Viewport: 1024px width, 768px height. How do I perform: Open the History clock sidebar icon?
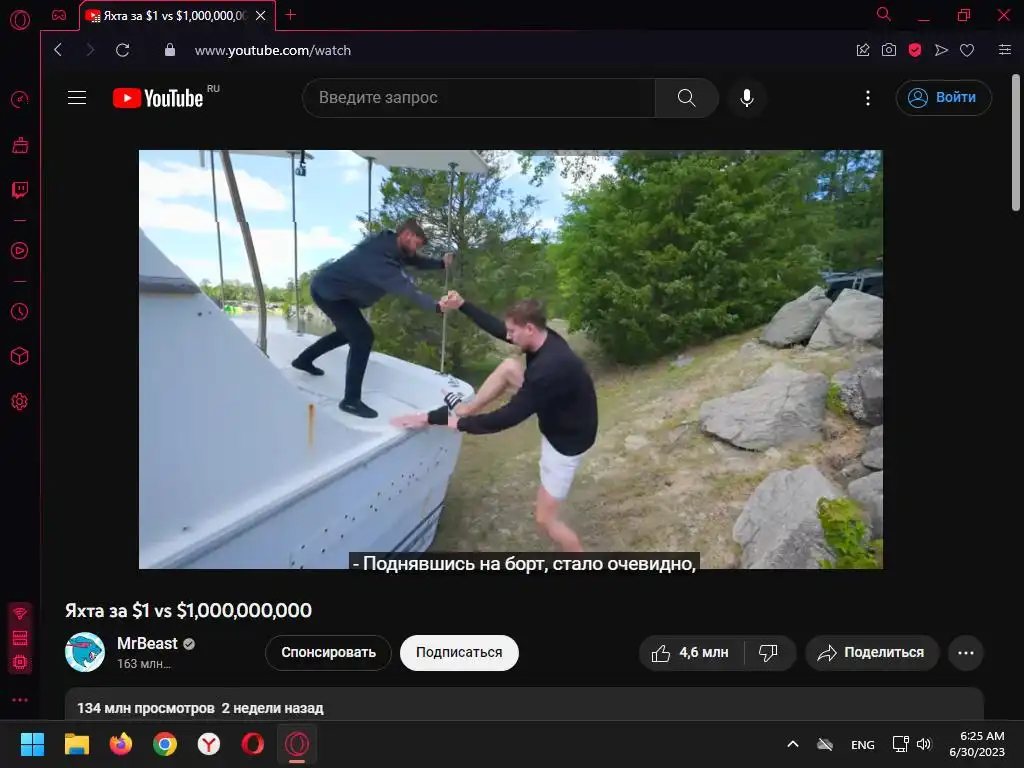click(20, 312)
